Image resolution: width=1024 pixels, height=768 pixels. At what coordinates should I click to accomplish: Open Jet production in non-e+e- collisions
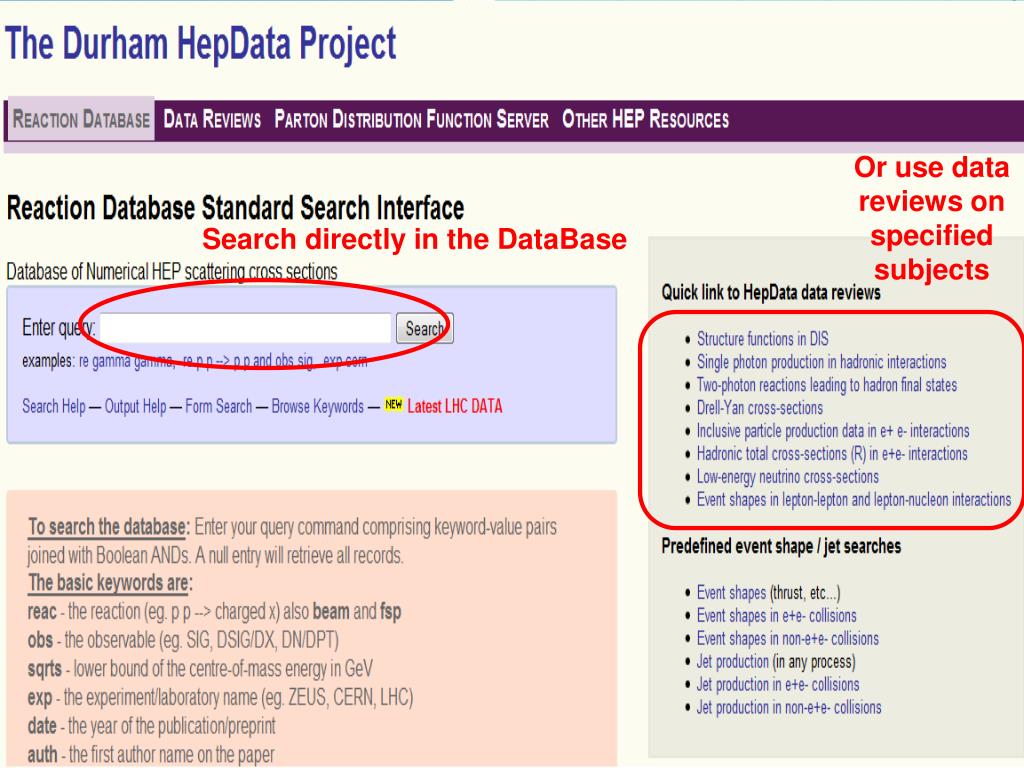click(x=789, y=707)
